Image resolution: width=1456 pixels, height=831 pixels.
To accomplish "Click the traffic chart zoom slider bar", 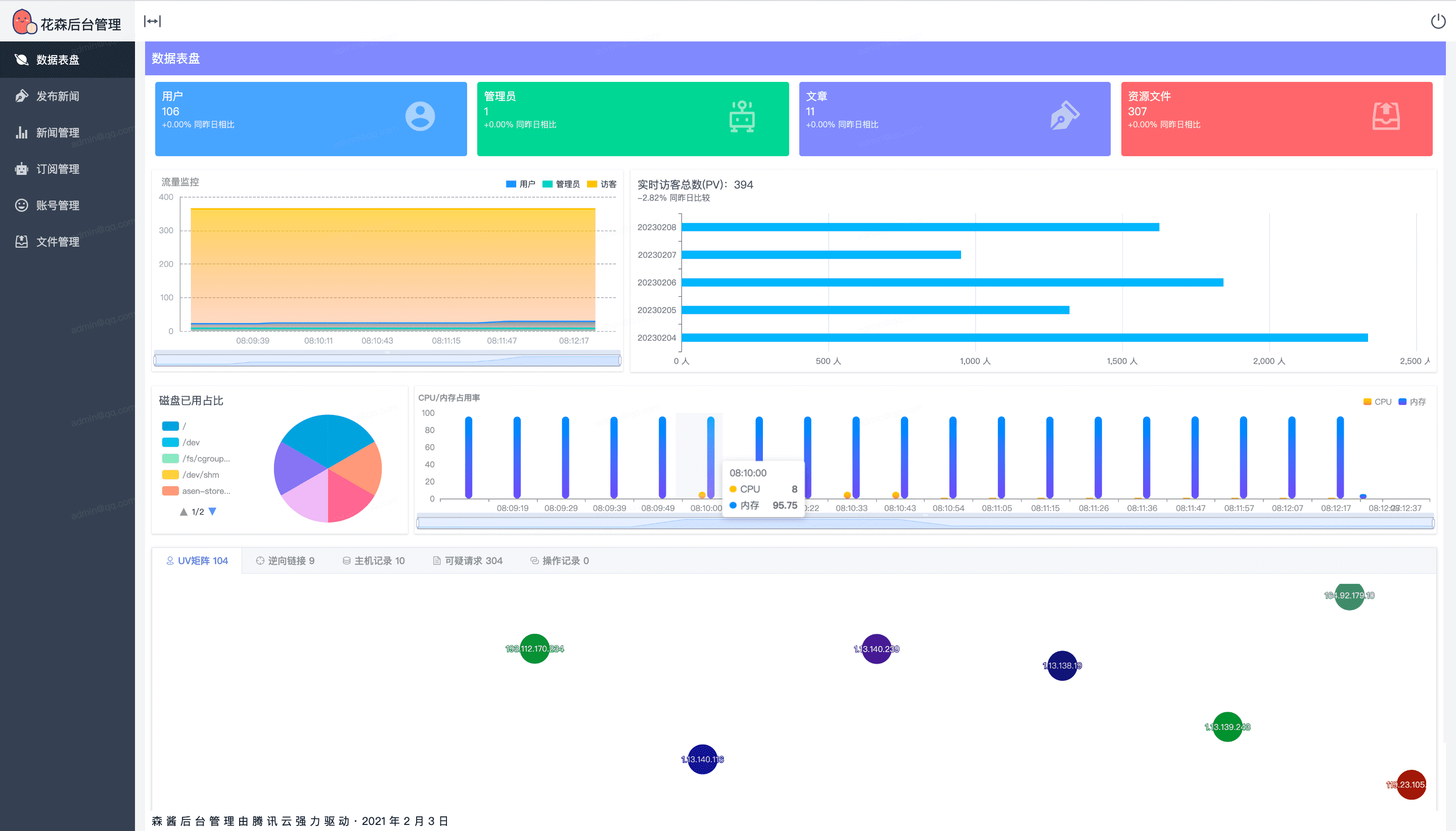I will pos(388,360).
